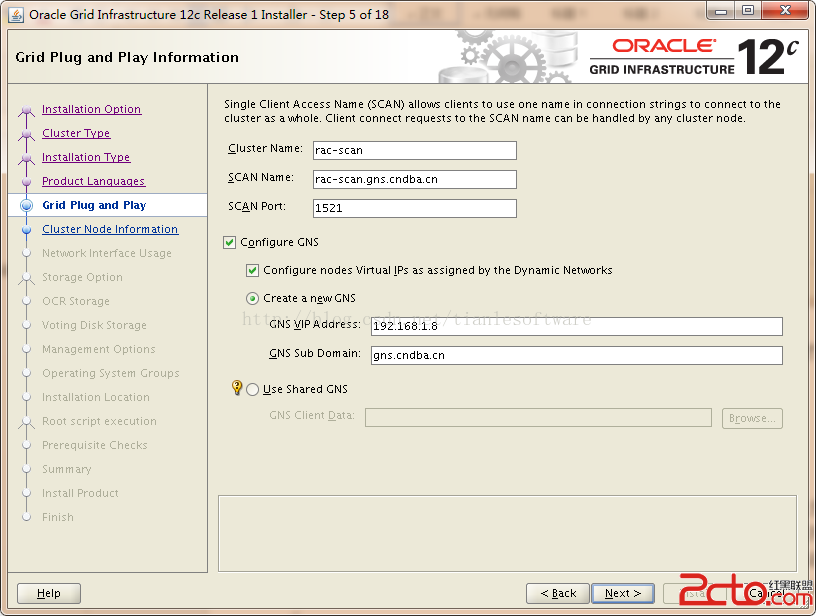Image resolution: width=816 pixels, height=616 pixels.
Task: Click the disabled GNS Client Data field
Action: pos(538,417)
